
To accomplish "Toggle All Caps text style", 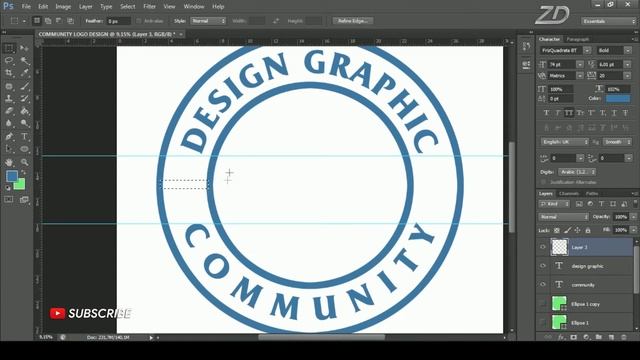I will click(x=569, y=113).
